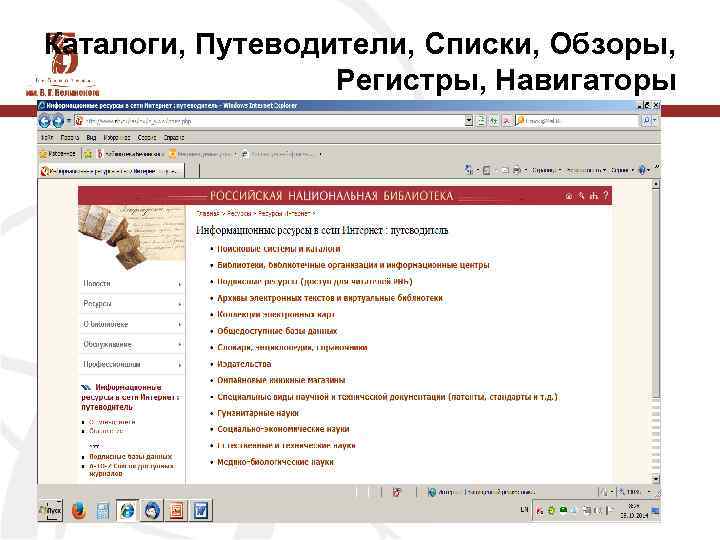
Task: Open the Файл menu
Action: (47, 137)
